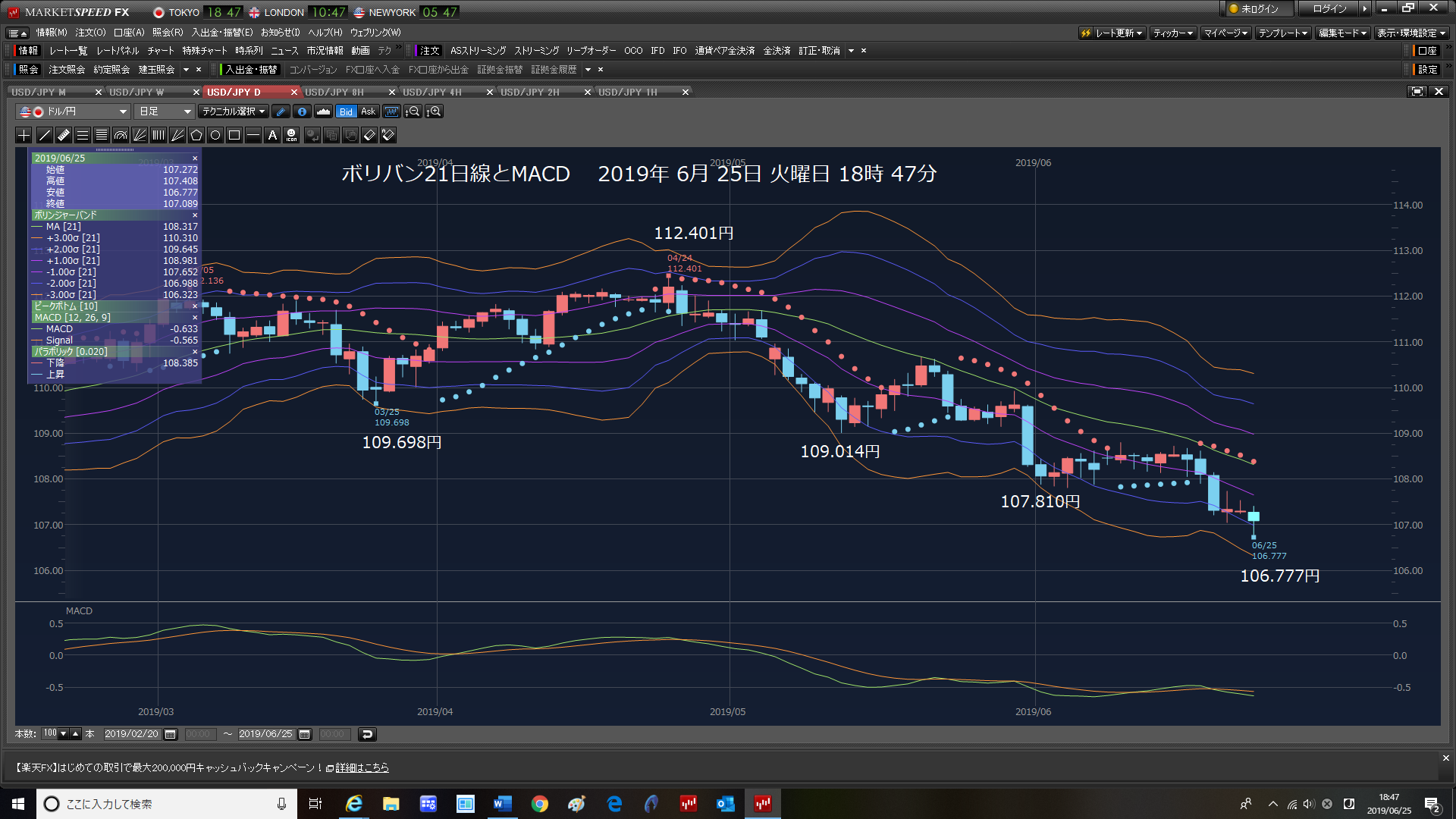Open the currency pair ドル/円 dropdown
This screenshot has height=819, width=1456.
[x=73, y=111]
